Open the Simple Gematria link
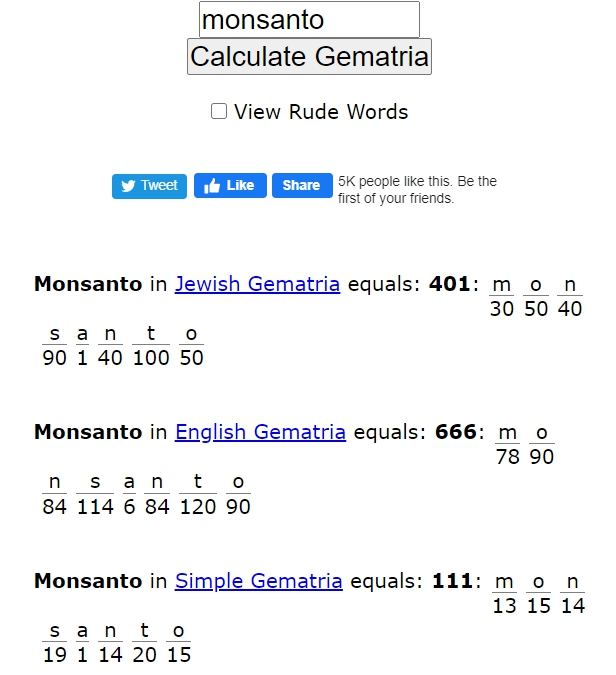This screenshot has width=616, height=675. tap(259, 581)
